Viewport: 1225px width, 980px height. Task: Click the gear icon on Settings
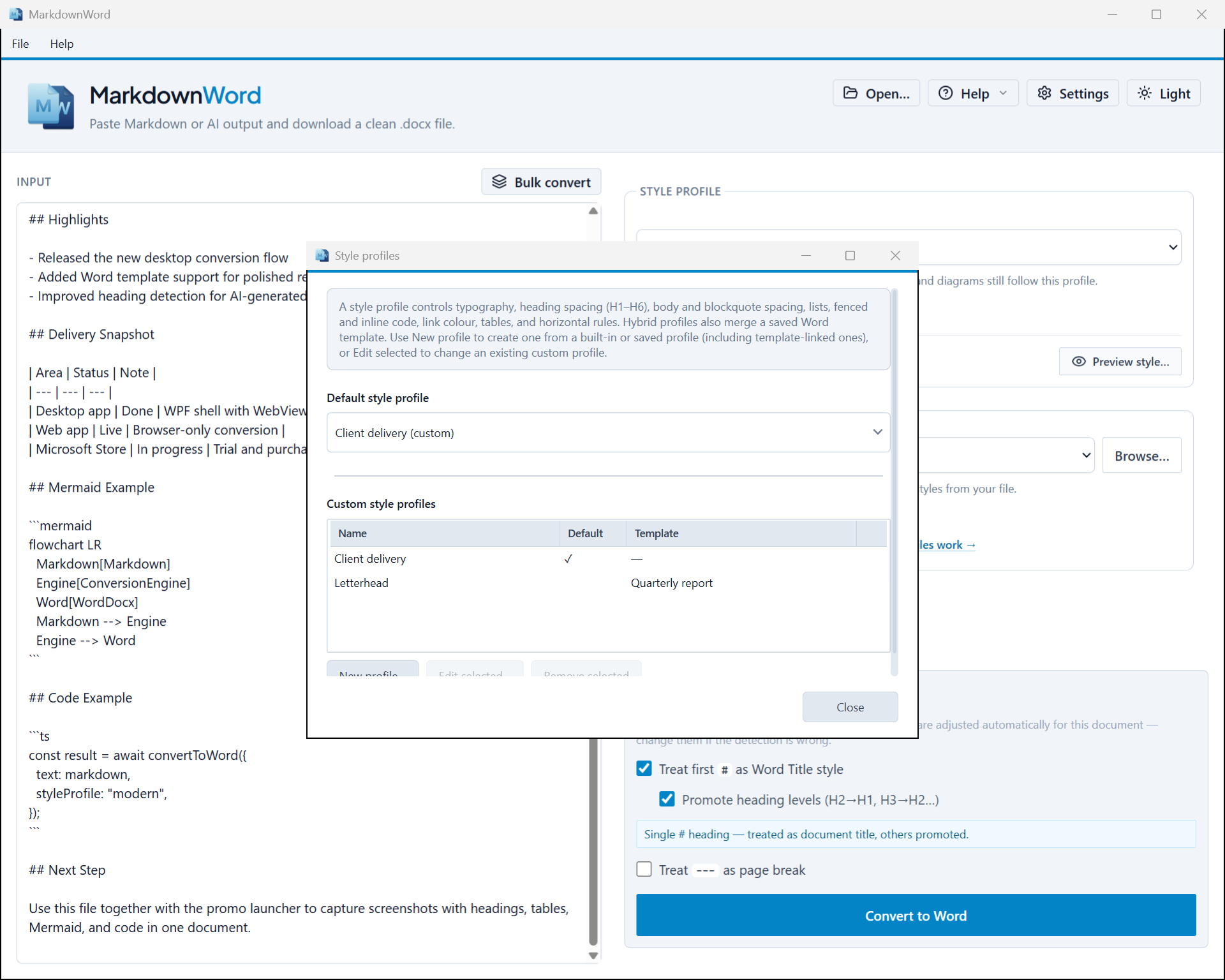coord(1044,93)
